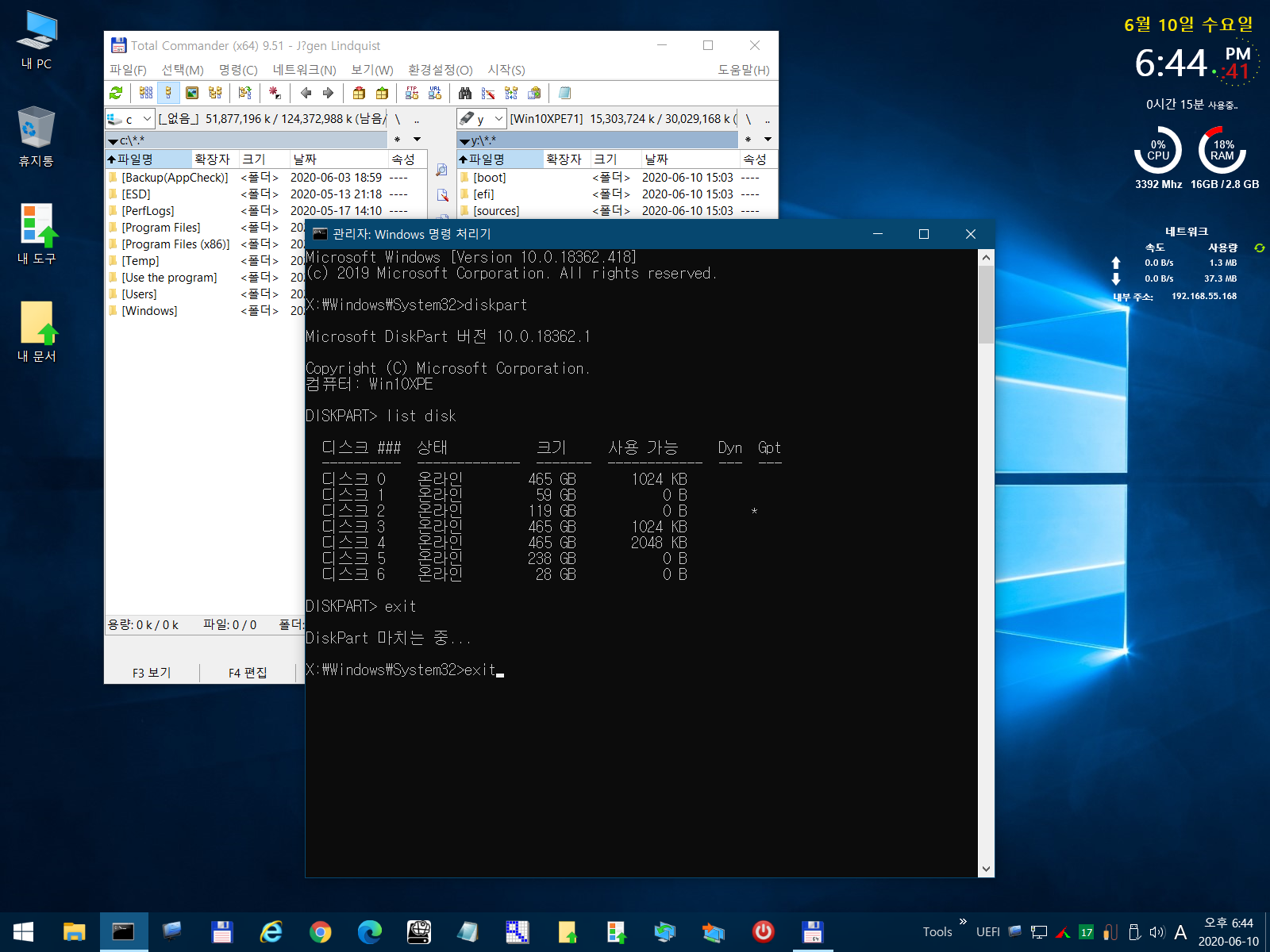The width and height of the screenshot is (1270, 952).
Task: Open Synchronize directories toolbar icon
Action: (511, 93)
